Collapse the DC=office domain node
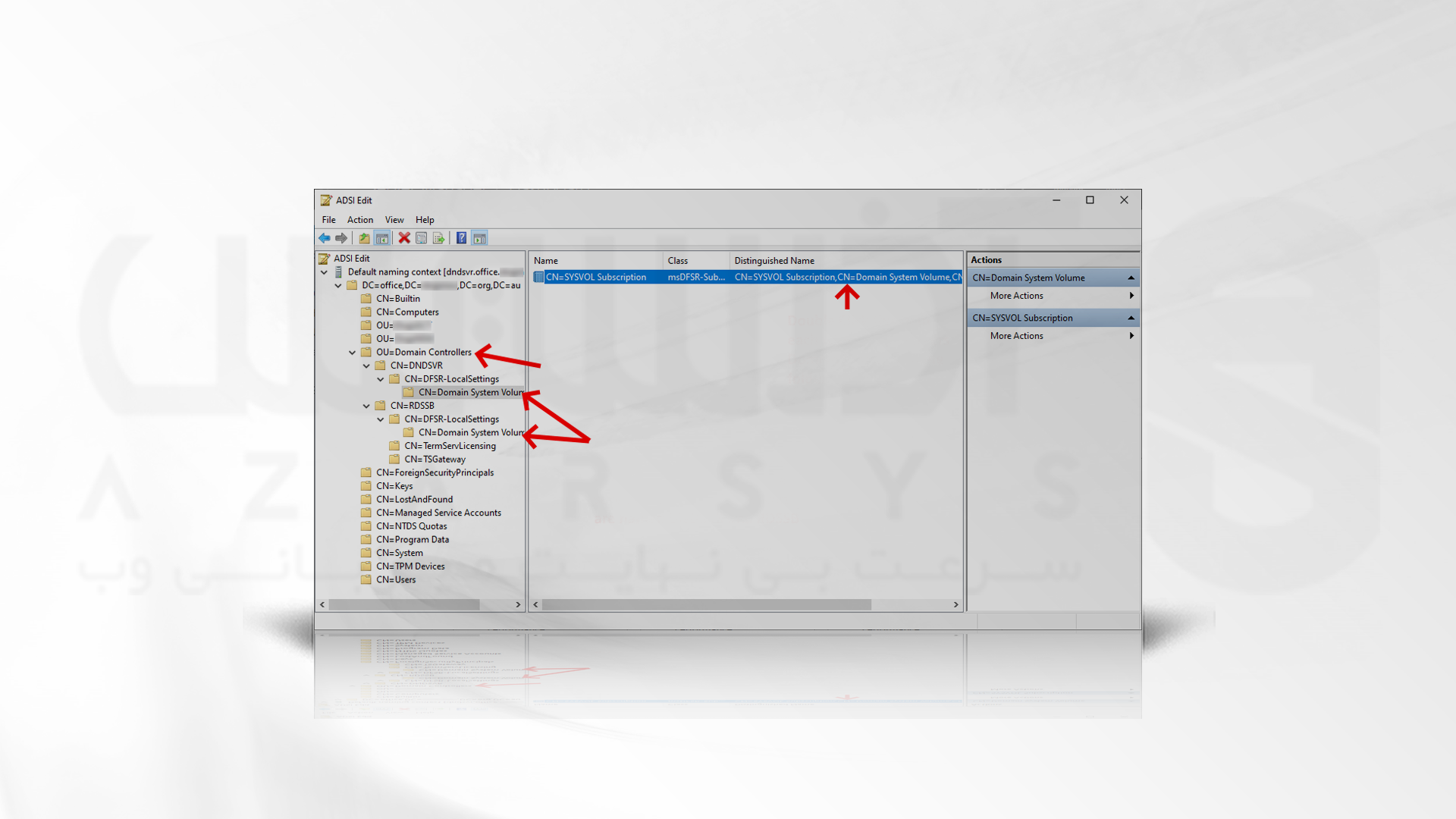This screenshot has height=819, width=1456. 338,286
